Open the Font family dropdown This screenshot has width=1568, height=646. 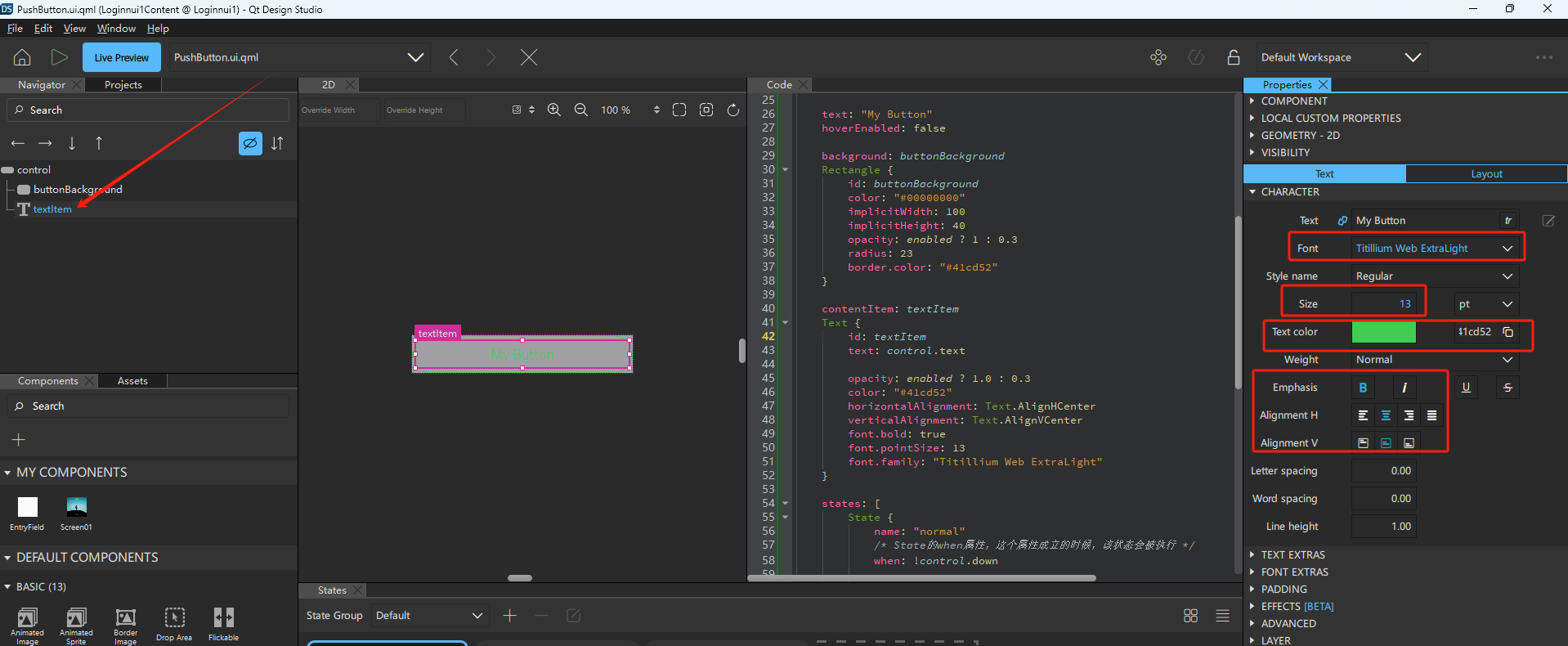[1435, 249]
